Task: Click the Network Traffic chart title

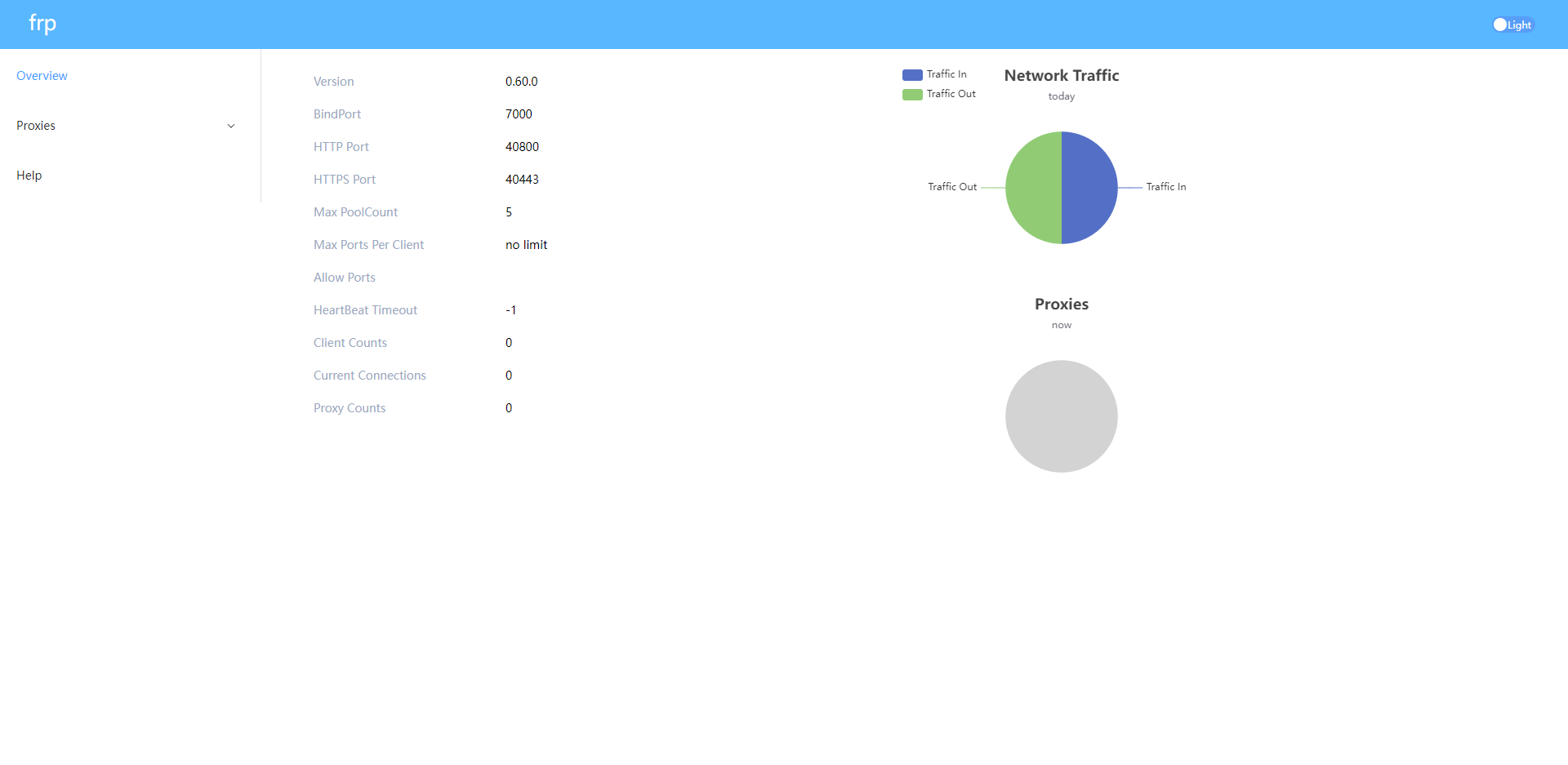Action: pos(1061,75)
